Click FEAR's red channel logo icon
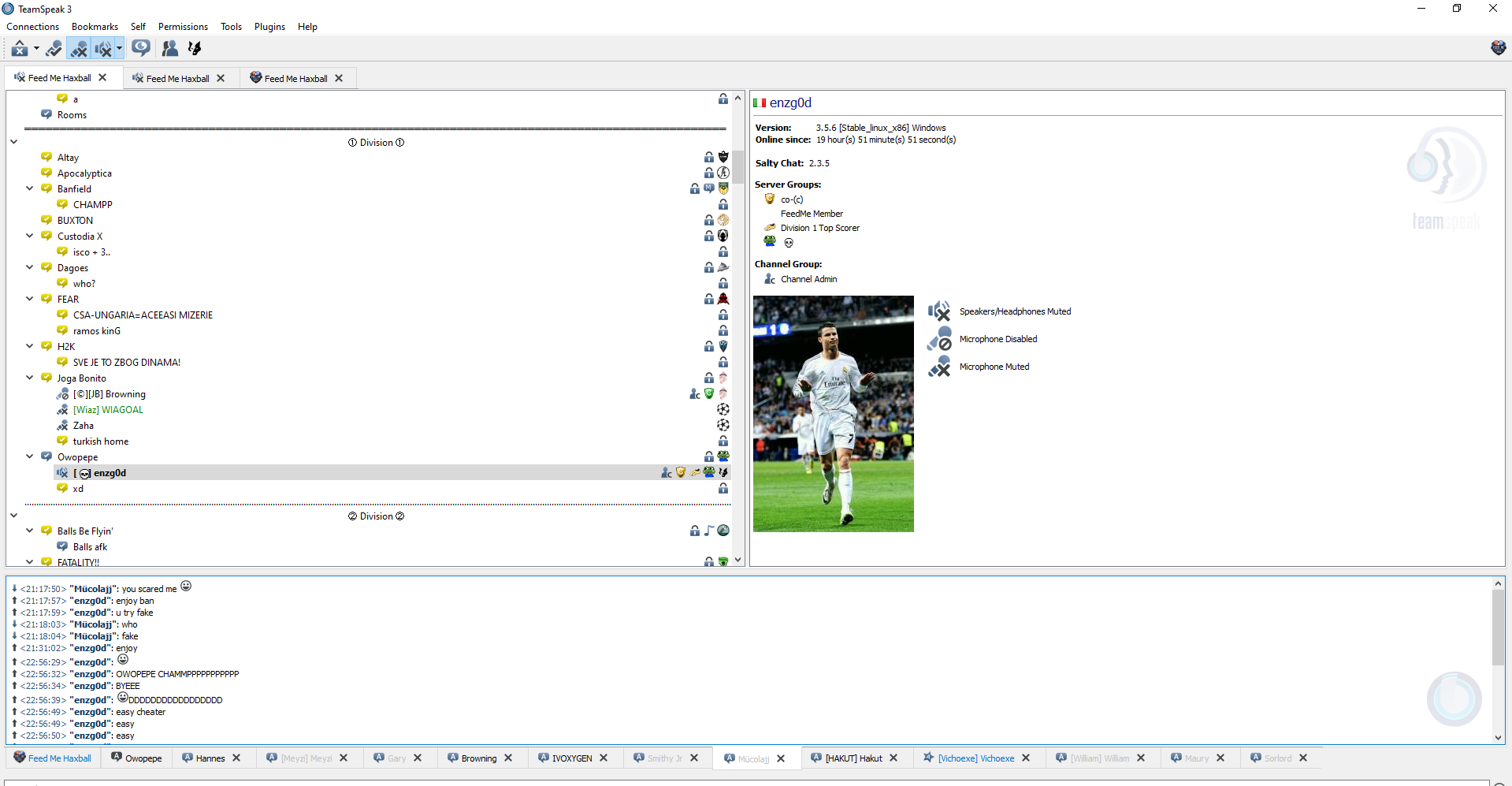The width and height of the screenshot is (1512, 786). 723,299
